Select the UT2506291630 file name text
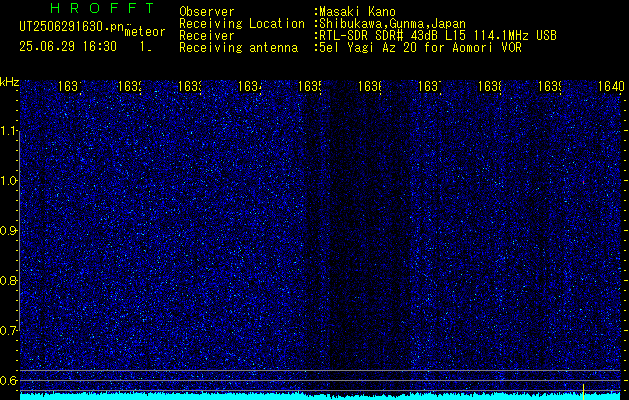The width and height of the screenshot is (629, 400). click(71, 27)
